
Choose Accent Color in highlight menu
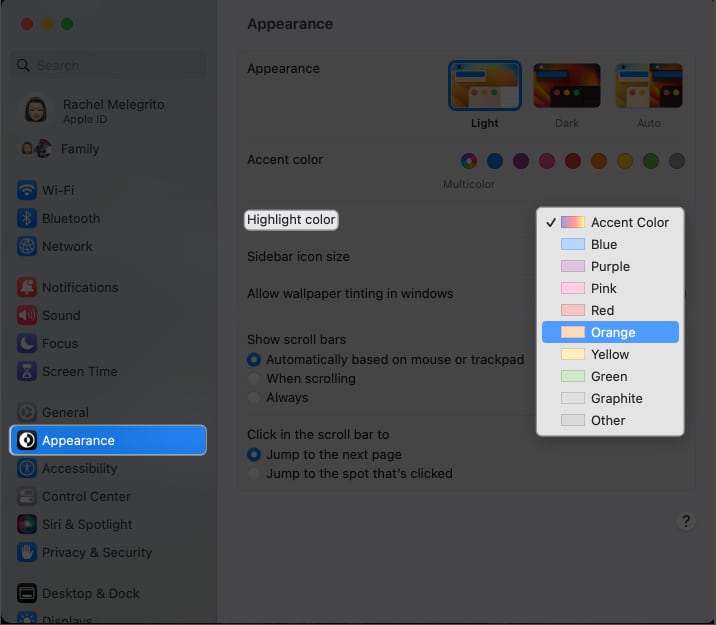(610, 222)
